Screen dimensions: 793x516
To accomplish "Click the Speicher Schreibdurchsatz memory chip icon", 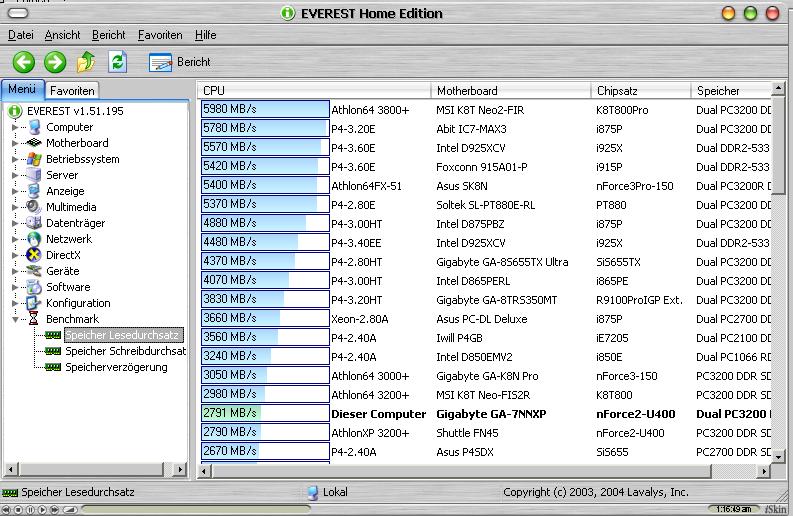I will click(53, 351).
